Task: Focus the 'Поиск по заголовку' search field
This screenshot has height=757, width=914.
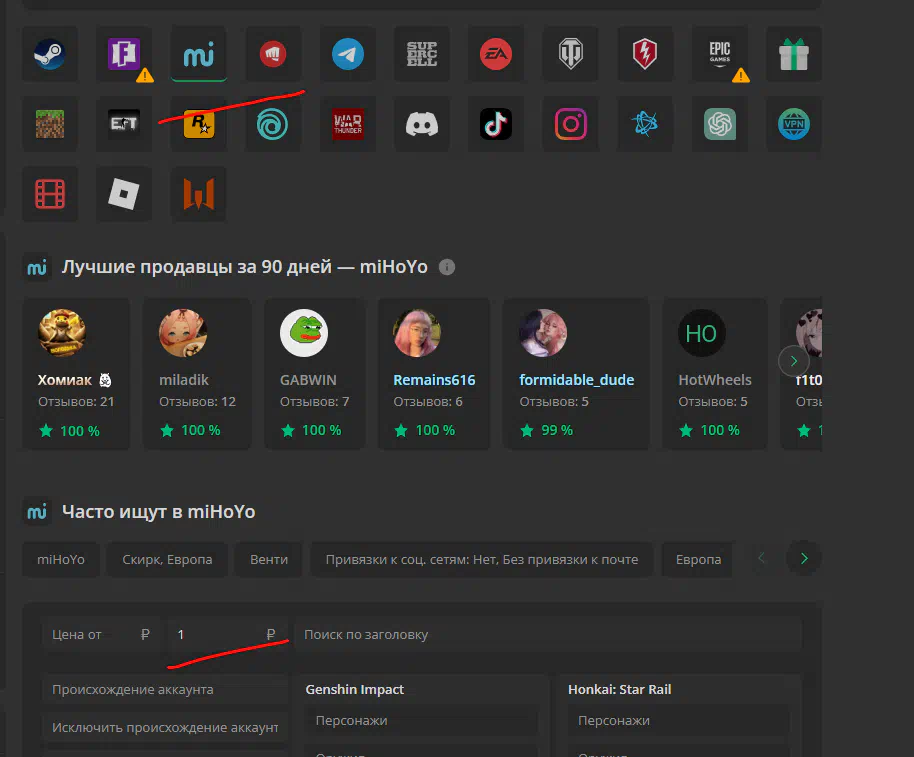Action: click(x=547, y=634)
